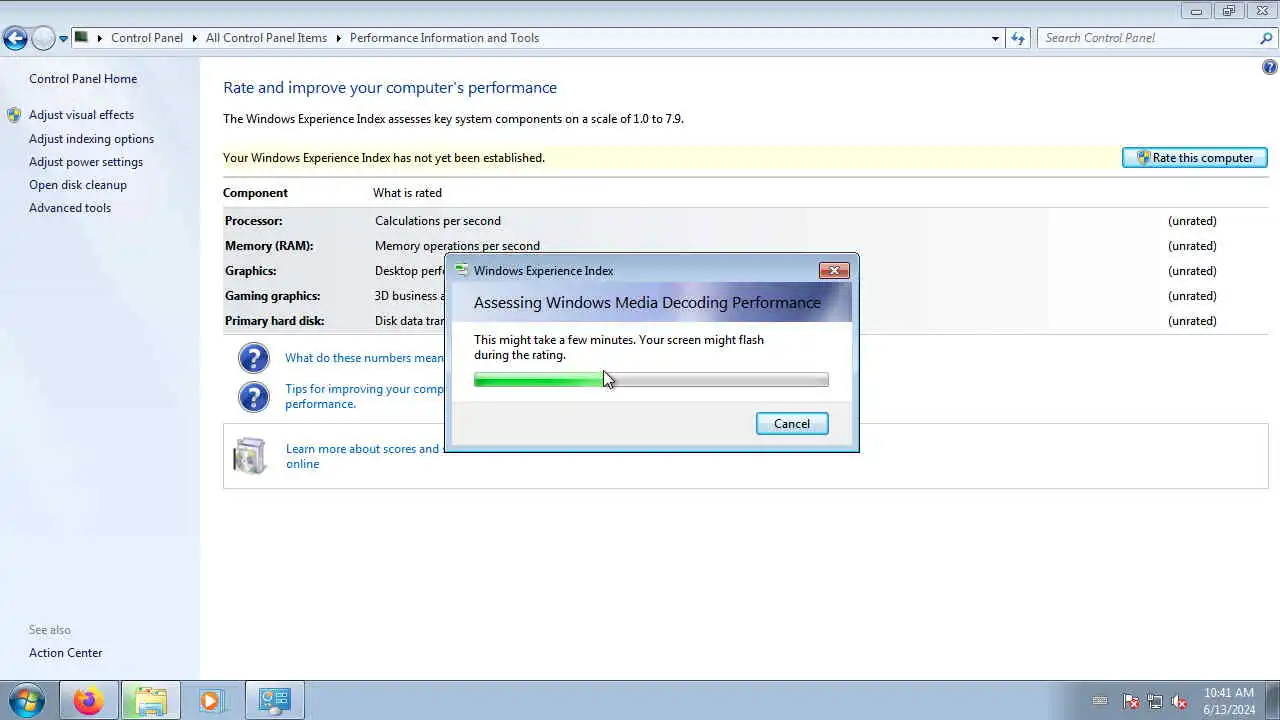
Task: Open Windows Media Player from taskbar
Action: click(211, 701)
